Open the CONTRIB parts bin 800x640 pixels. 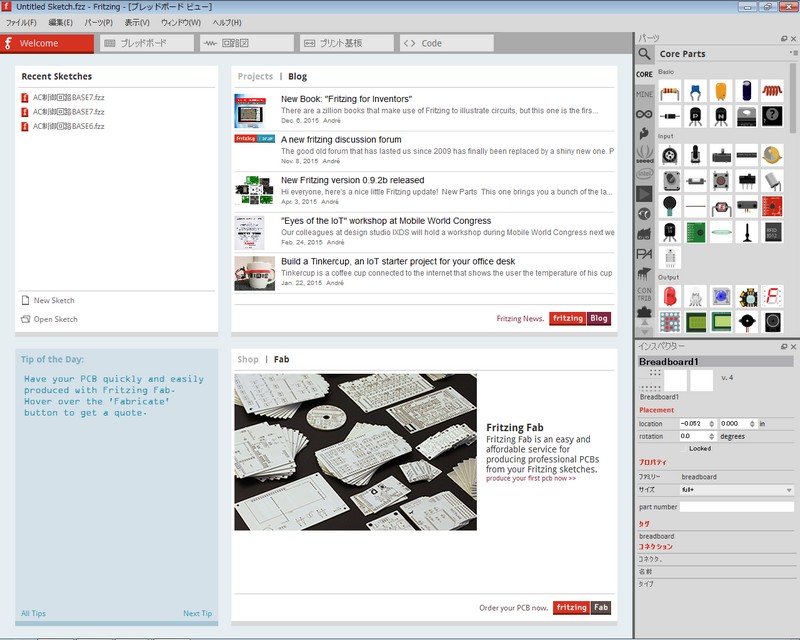pyautogui.click(x=644, y=294)
